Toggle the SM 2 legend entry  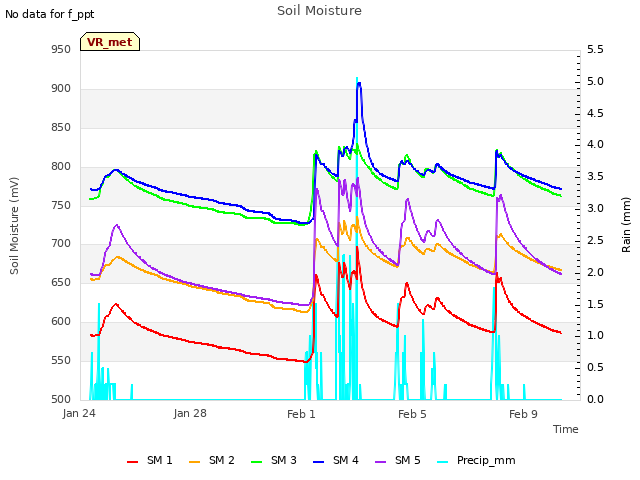[211, 460]
